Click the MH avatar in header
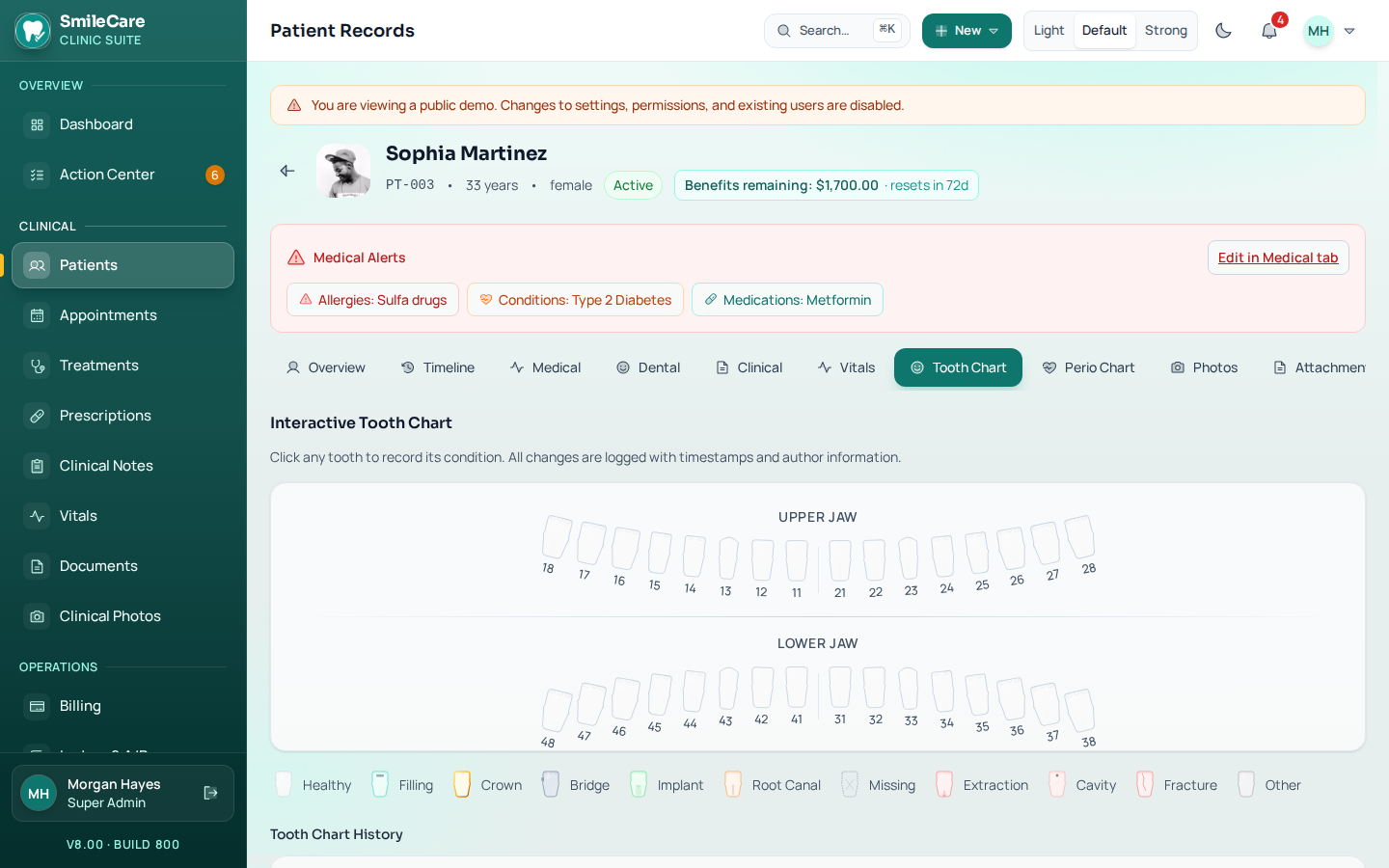 (x=1319, y=31)
